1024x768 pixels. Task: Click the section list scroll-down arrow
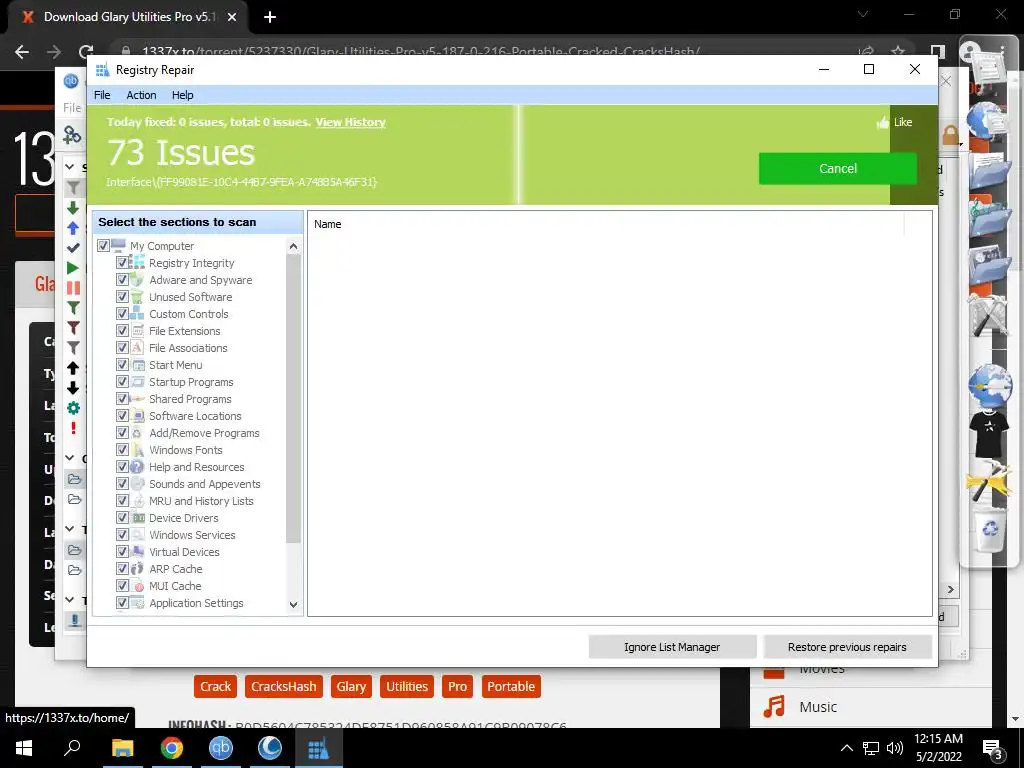[x=293, y=605]
